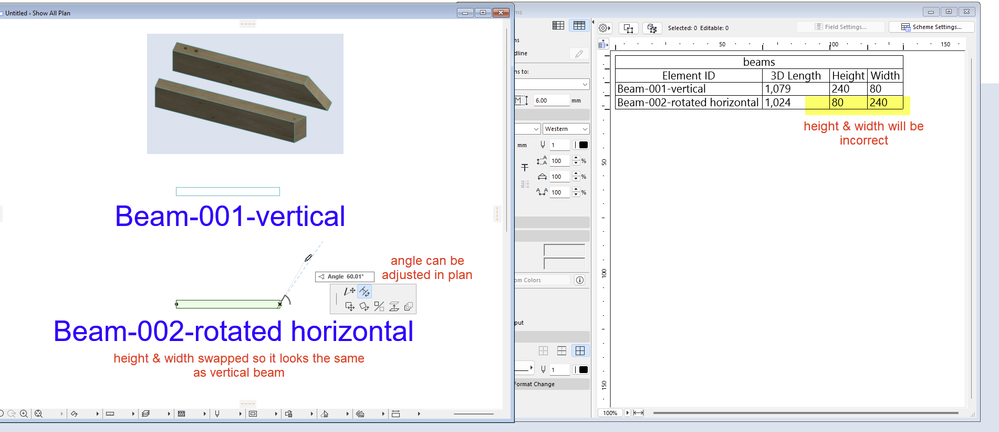Click the width factor stepper, middle 100
999x432 pixels.
577,176
